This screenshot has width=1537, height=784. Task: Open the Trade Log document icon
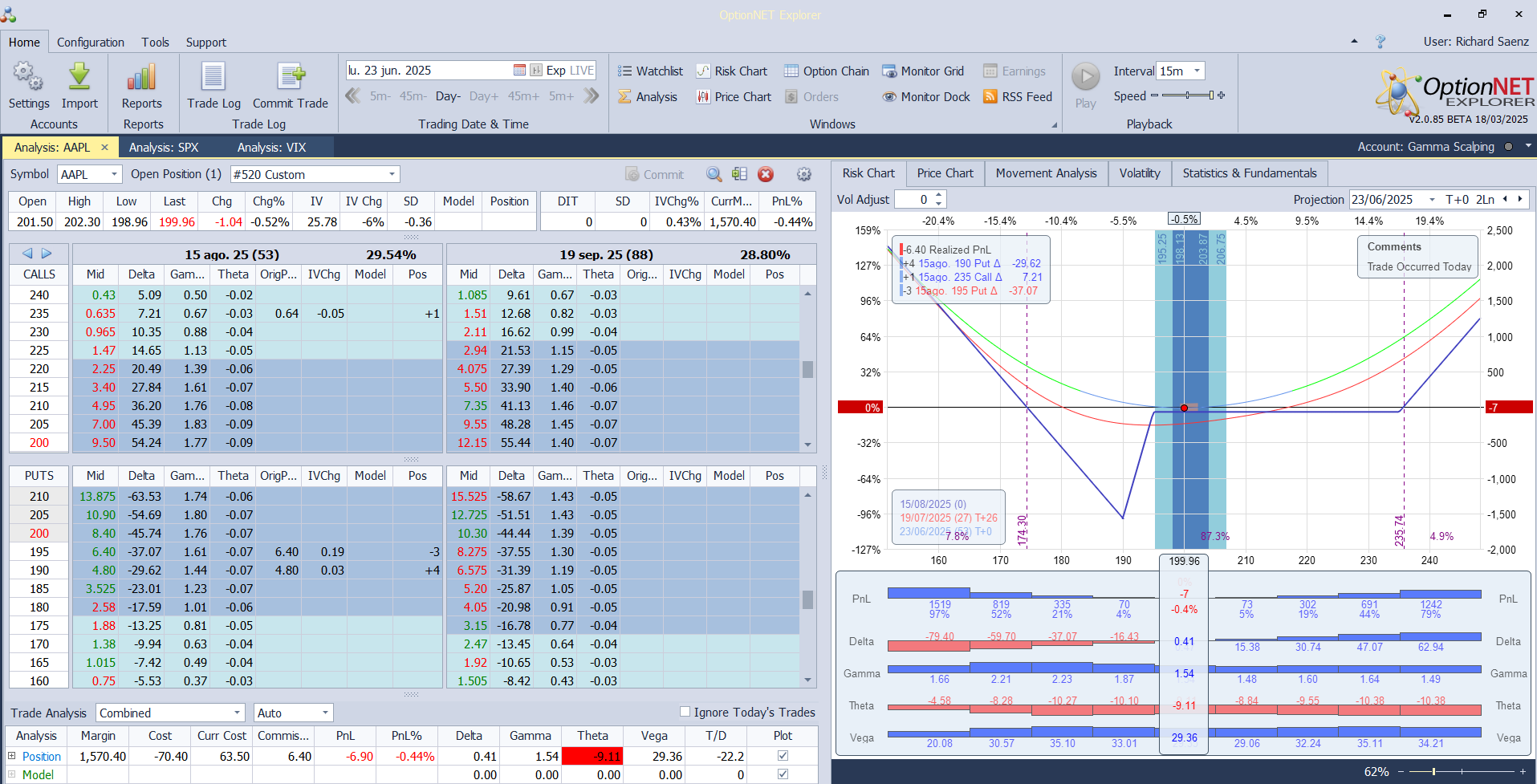pos(213,77)
